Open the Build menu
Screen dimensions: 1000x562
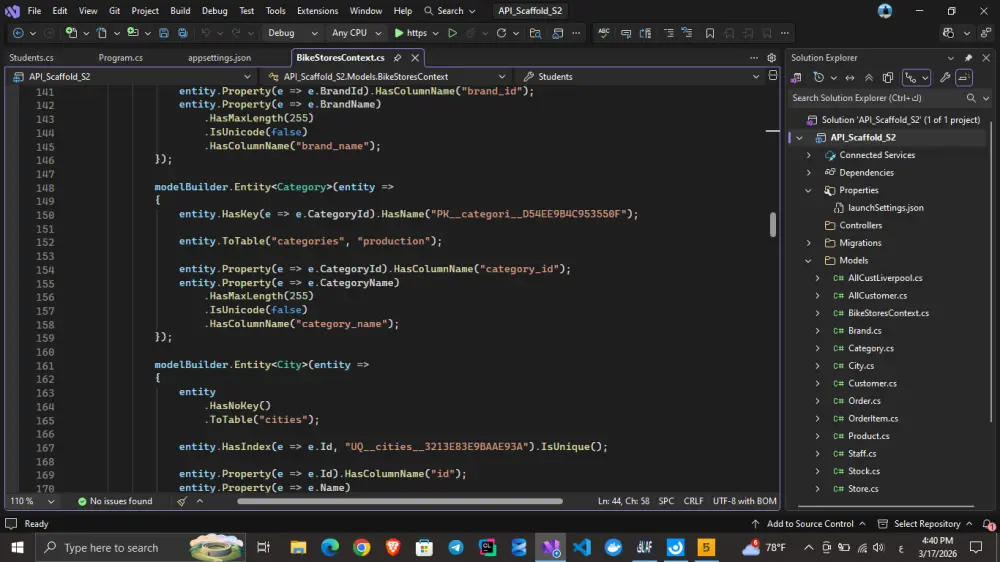180,11
